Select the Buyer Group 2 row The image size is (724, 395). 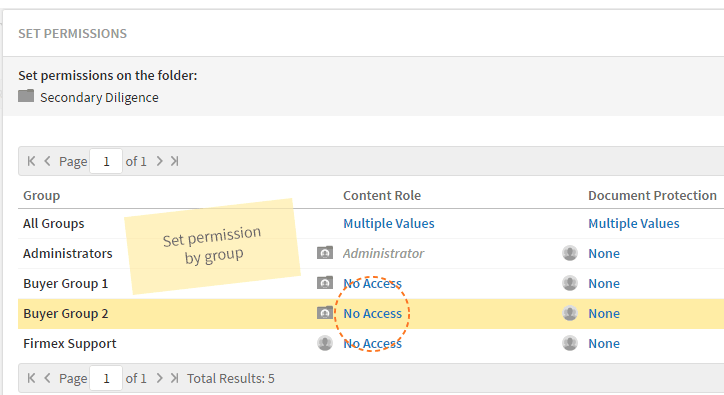[371, 314]
